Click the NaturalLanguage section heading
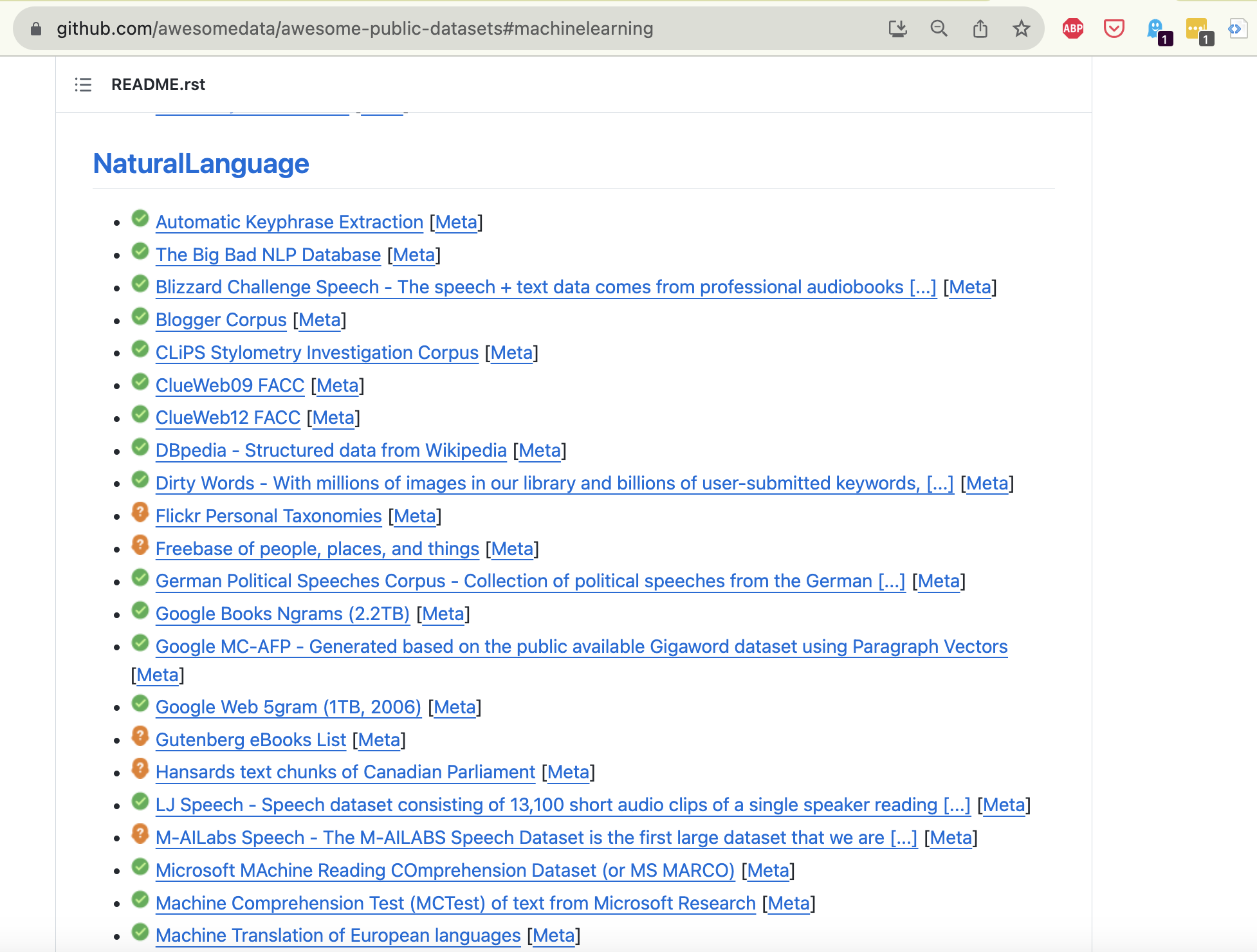The image size is (1257, 952). (201, 163)
